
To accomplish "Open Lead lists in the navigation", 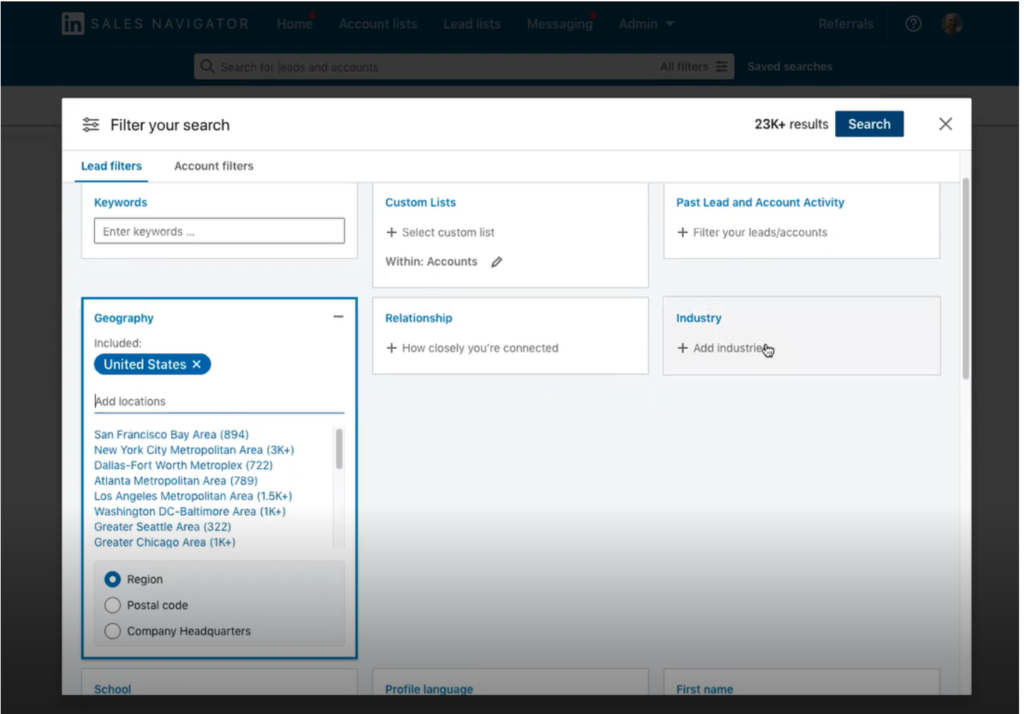I will [472, 24].
